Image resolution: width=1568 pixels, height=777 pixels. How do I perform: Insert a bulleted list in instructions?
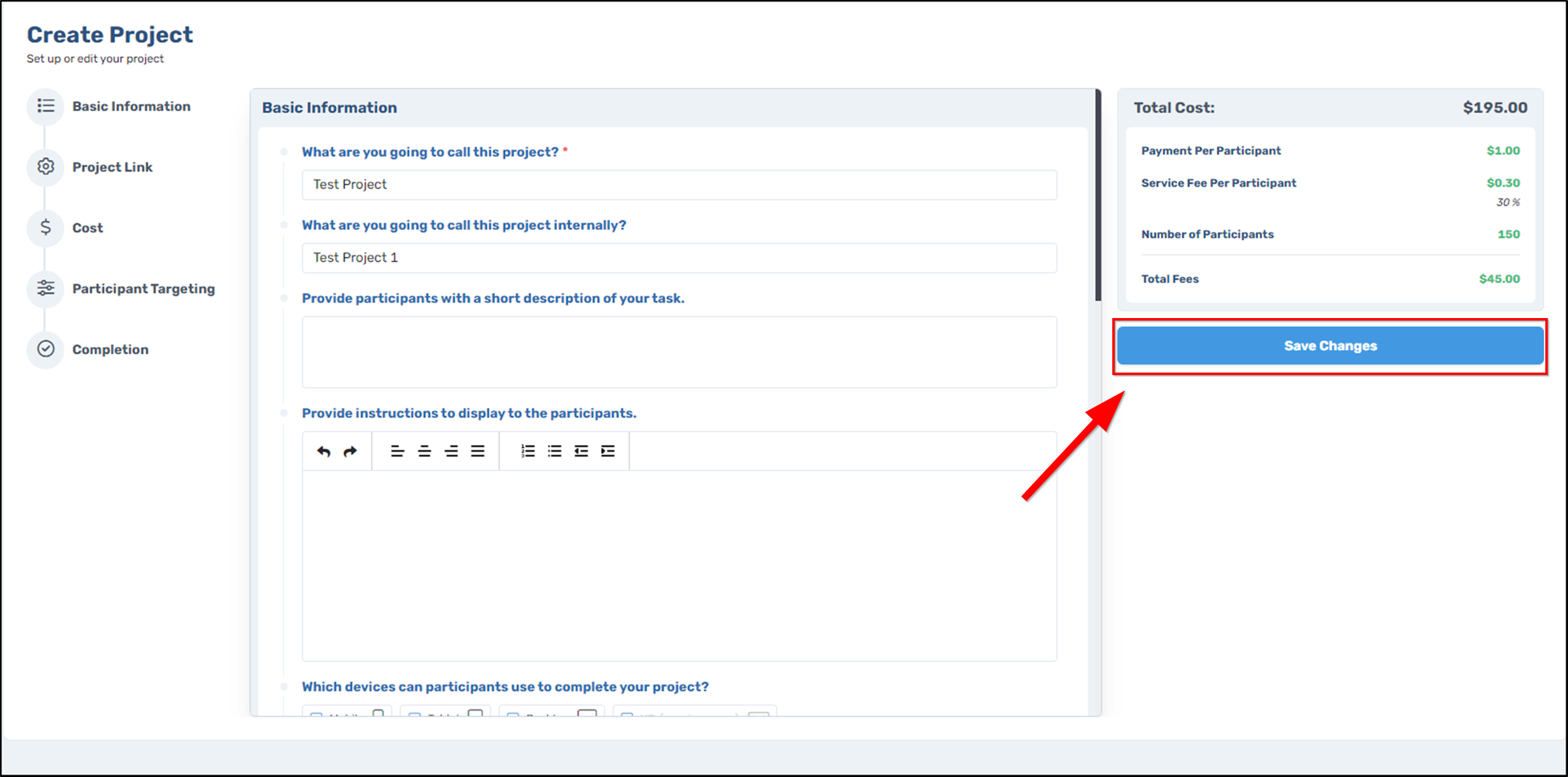[555, 451]
